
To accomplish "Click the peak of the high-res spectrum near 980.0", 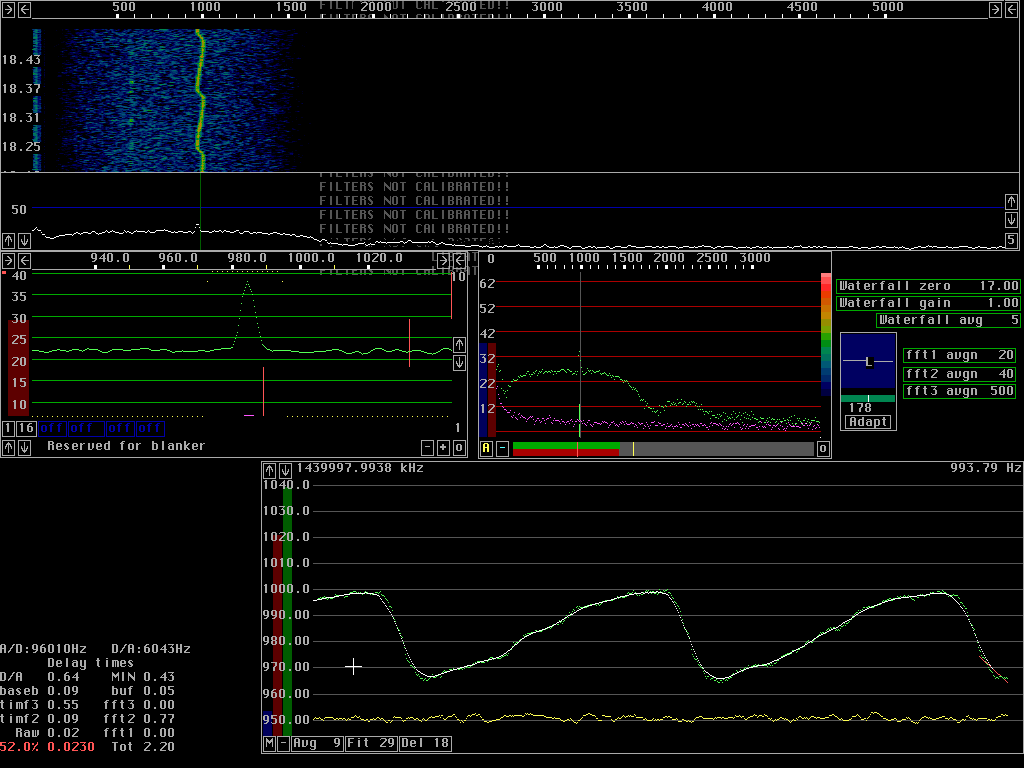I will pyautogui.click(x=248, y=283).
